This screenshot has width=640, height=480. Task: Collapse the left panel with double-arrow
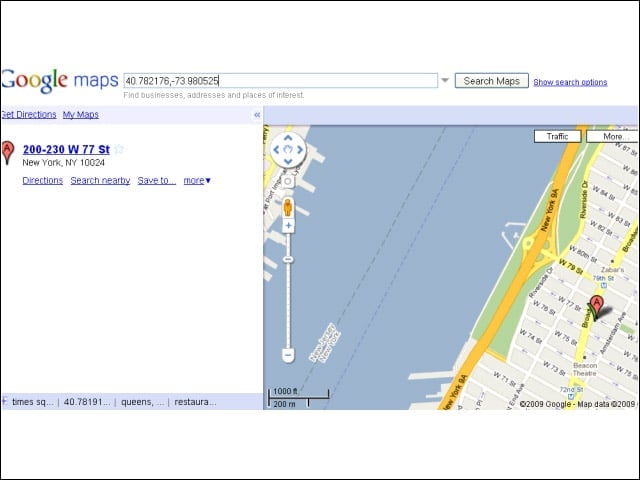[x=257, y=115]
